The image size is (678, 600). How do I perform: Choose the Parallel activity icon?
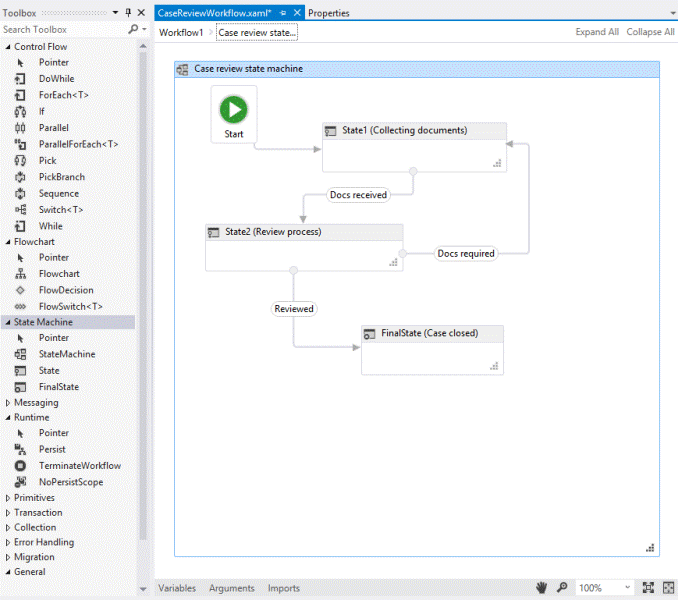coord(20,128)
